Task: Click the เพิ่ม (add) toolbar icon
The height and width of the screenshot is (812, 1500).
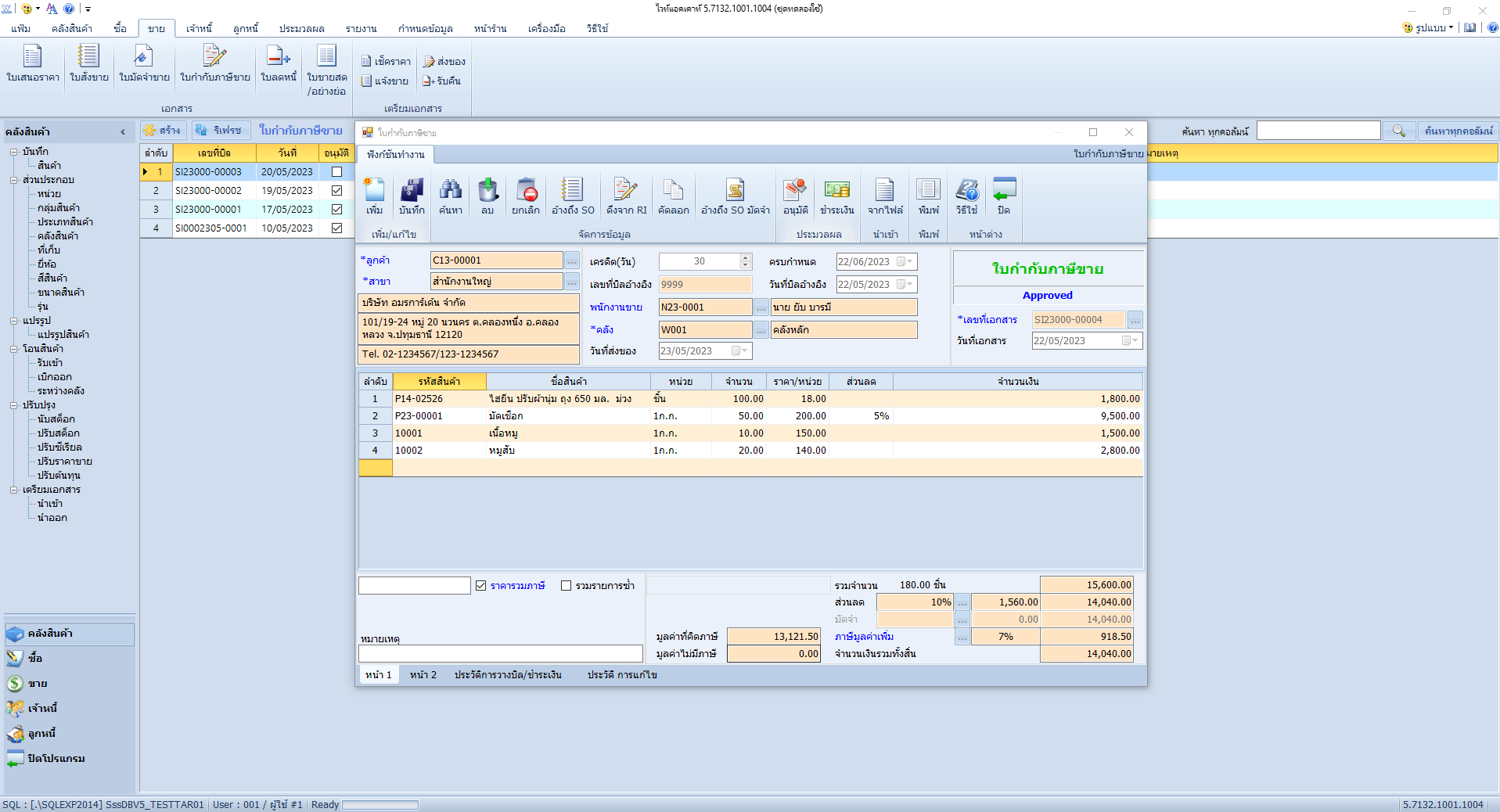Action: 375,196
